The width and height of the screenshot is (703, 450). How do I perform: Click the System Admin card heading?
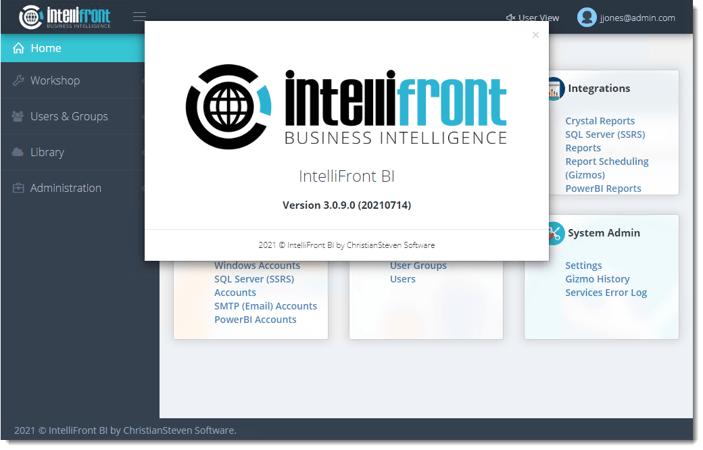coord(603,233)
